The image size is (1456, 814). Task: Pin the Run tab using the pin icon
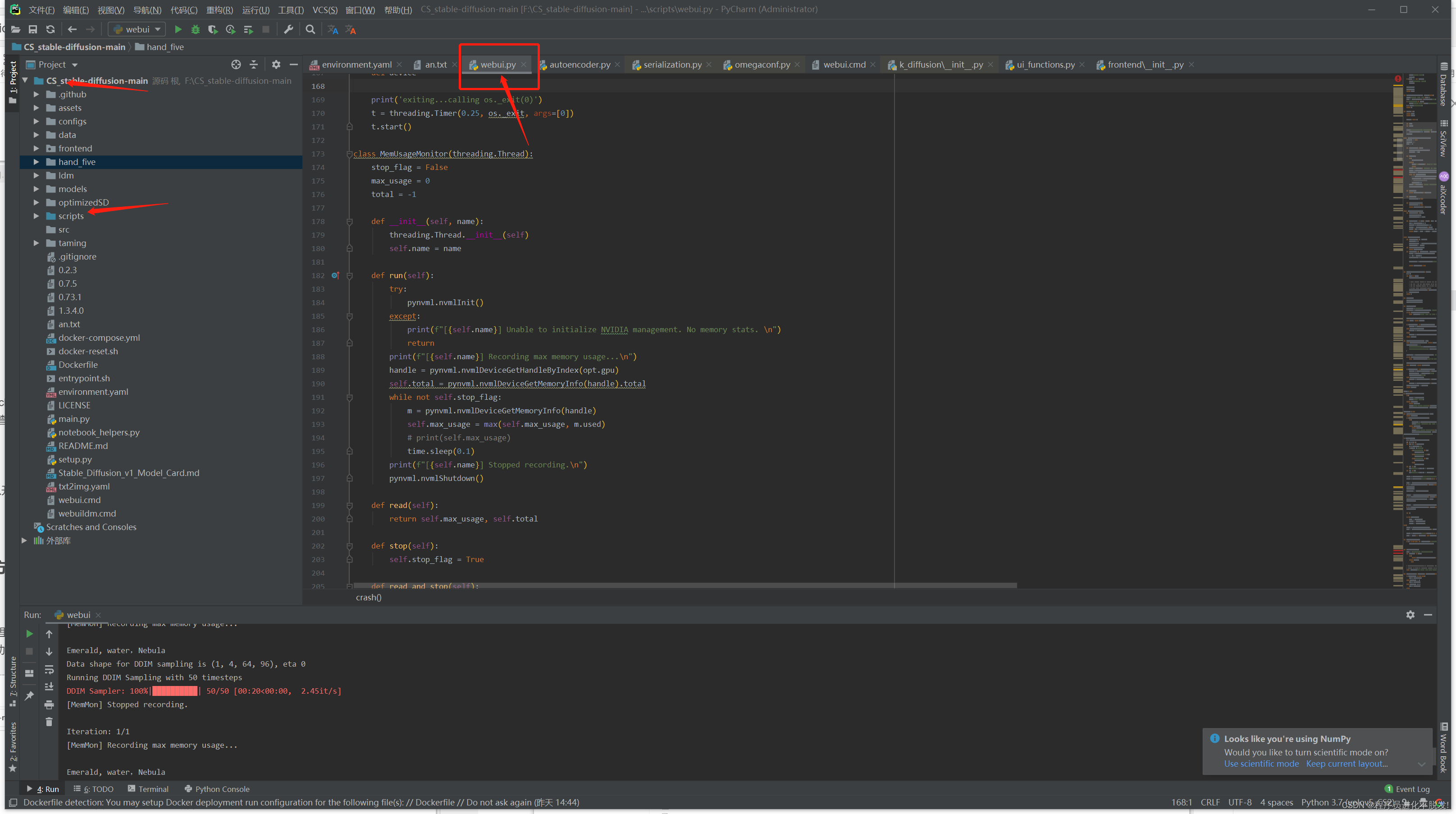pos(29,695)
